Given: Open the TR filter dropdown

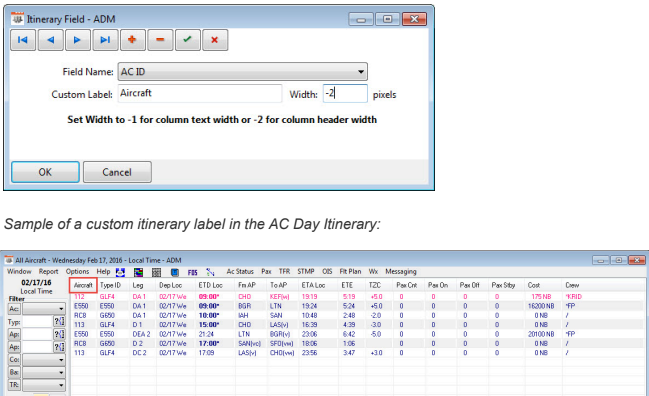Looking at the screenshot, I should pos(61,385).
